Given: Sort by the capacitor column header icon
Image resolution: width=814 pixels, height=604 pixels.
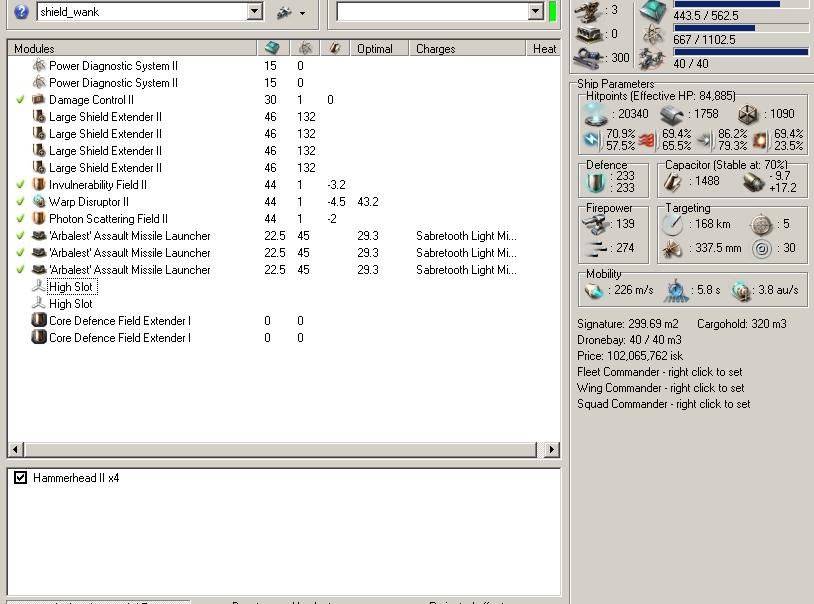Looking at the screenshot, I should point(335,48).
